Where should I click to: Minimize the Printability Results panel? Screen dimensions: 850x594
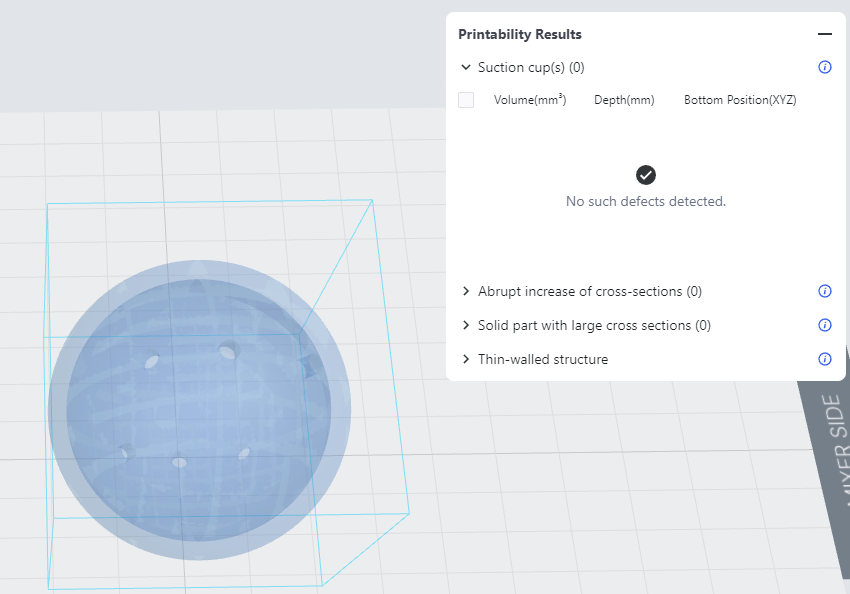click(x=825, y=34)
